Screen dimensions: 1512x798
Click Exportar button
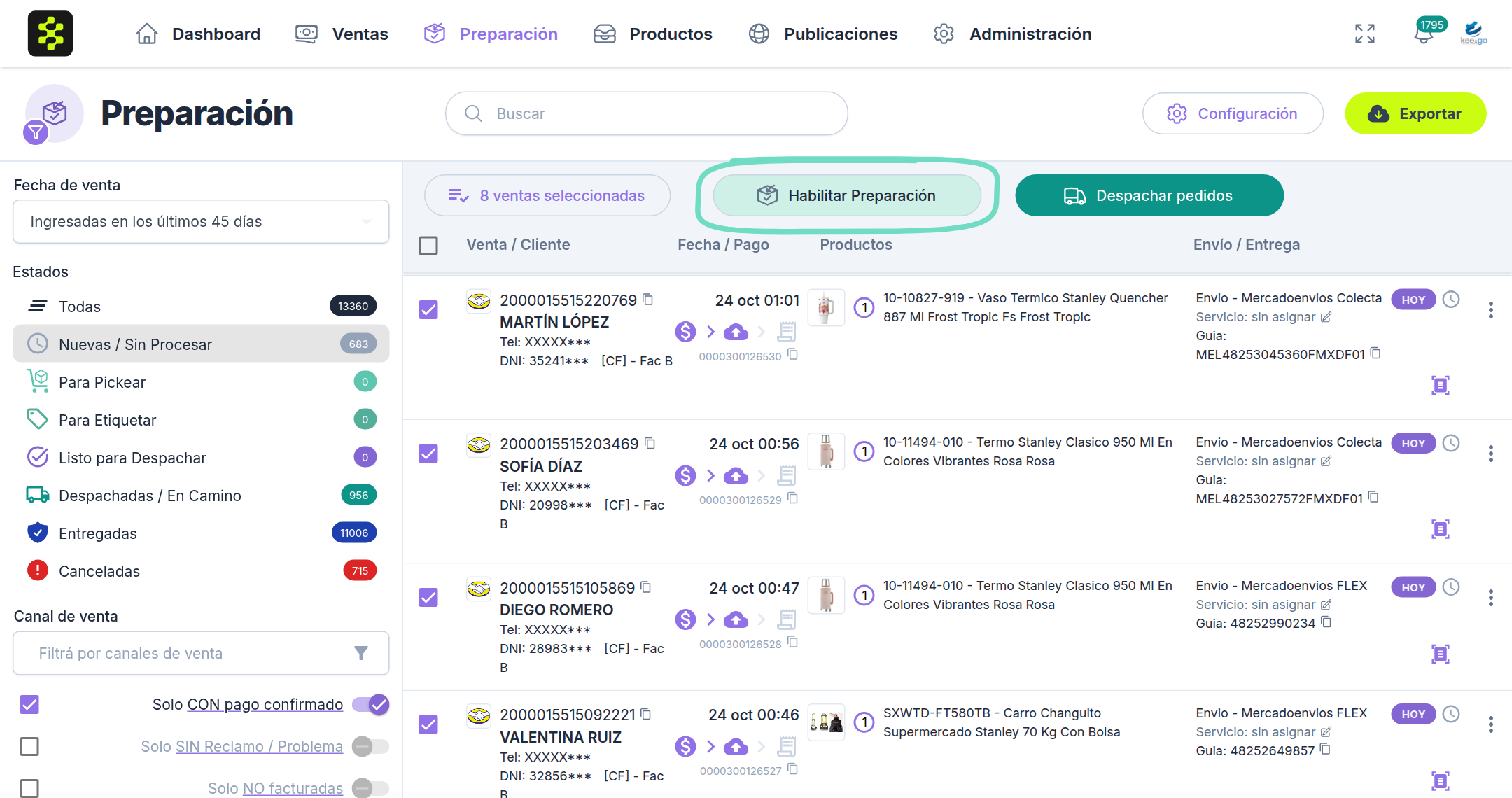pyautogui.click(x=1415, y=113)
